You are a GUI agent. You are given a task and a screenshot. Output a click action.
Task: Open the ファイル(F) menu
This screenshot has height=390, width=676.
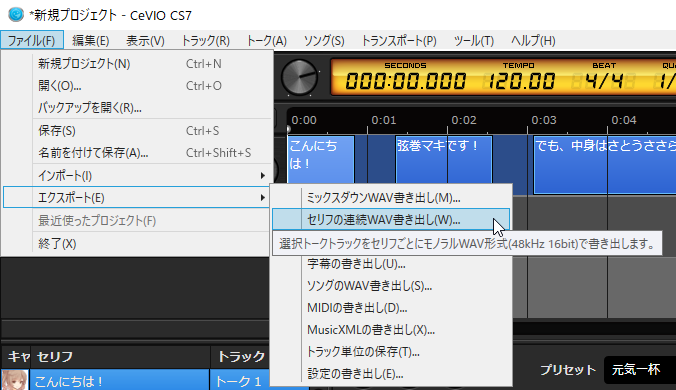32,41
